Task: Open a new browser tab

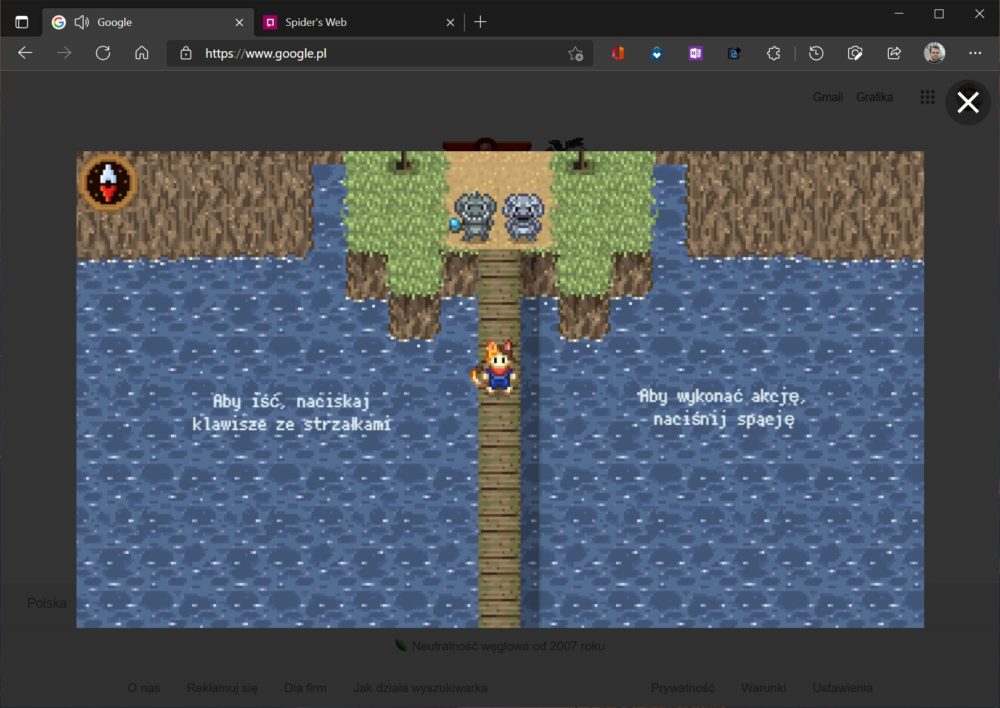Action: pos(480,22)
